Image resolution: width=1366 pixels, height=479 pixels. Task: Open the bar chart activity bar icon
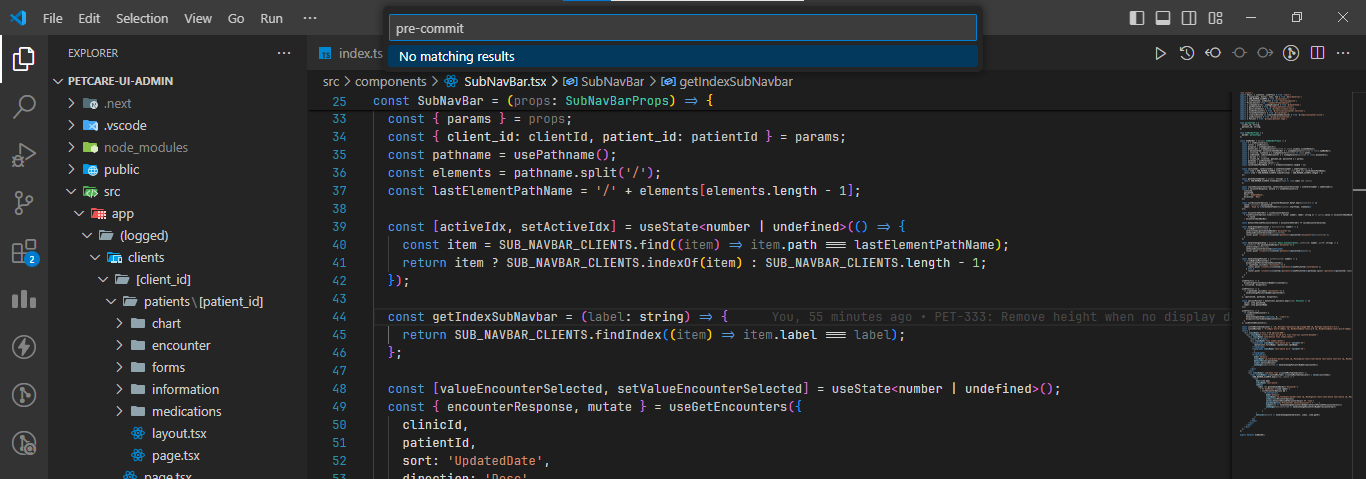coord(24,299)
